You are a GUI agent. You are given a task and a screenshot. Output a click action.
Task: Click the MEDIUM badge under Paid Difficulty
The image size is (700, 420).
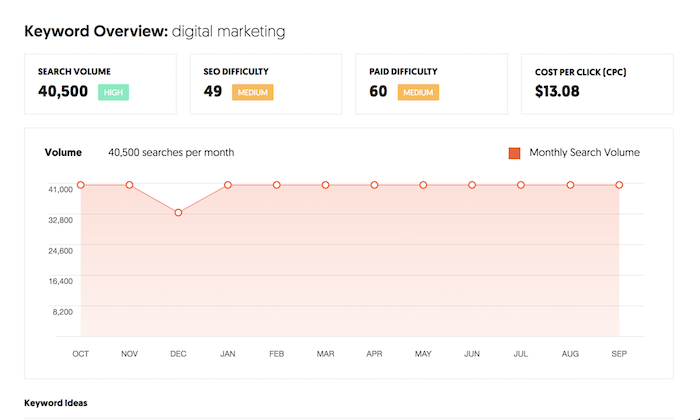[x=418, y=92]
